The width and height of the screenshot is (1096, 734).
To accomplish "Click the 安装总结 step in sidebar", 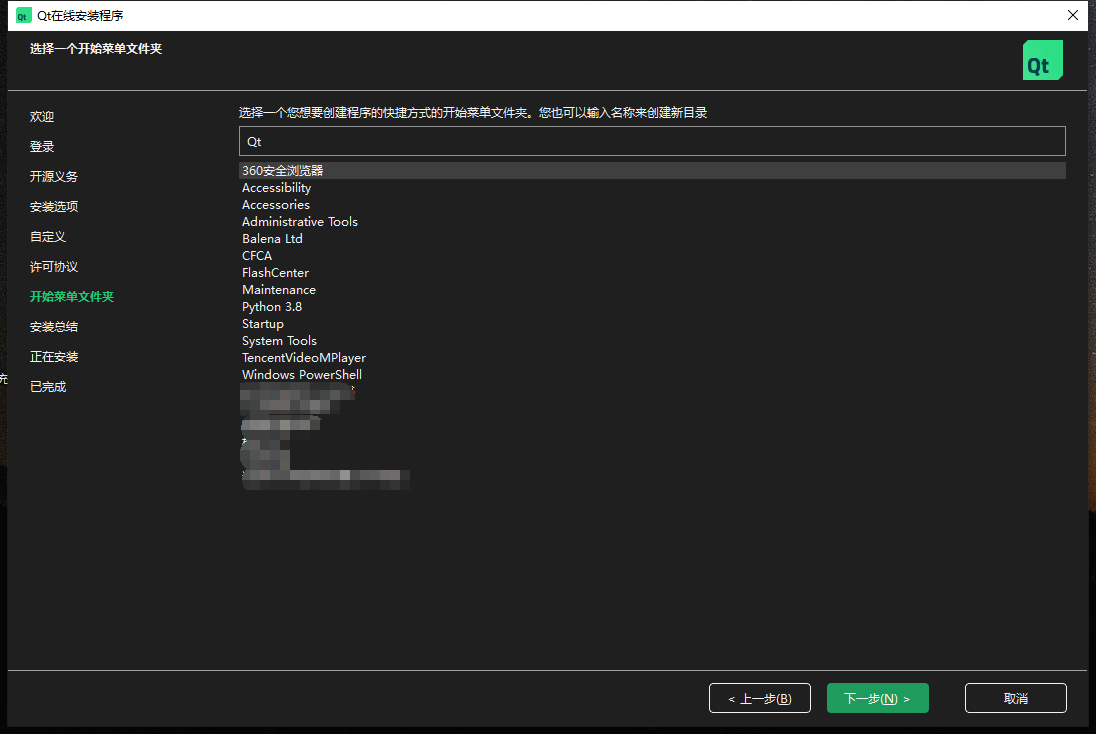I will point(54,327).
